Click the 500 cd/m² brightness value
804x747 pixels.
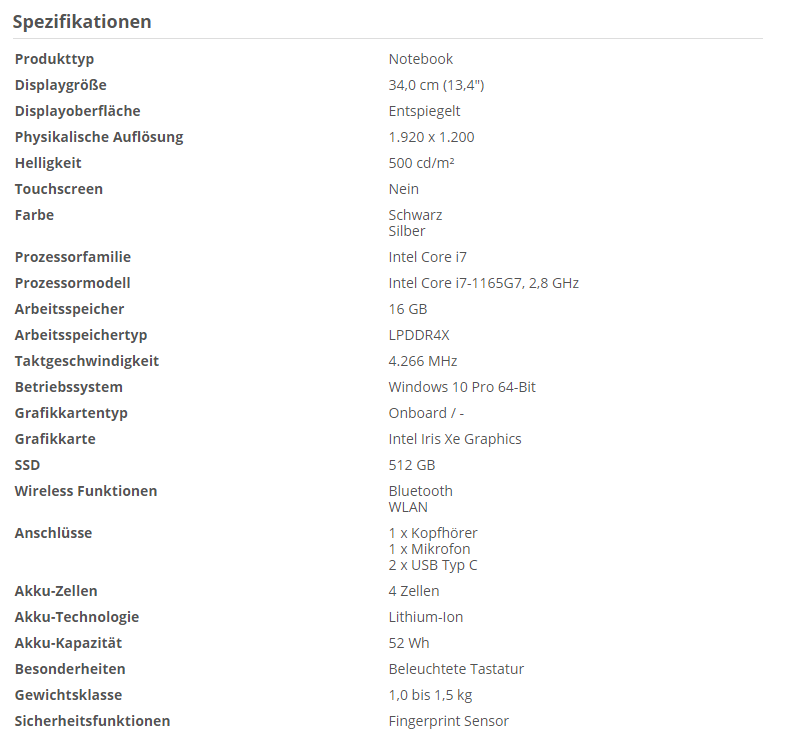point(422,163)
